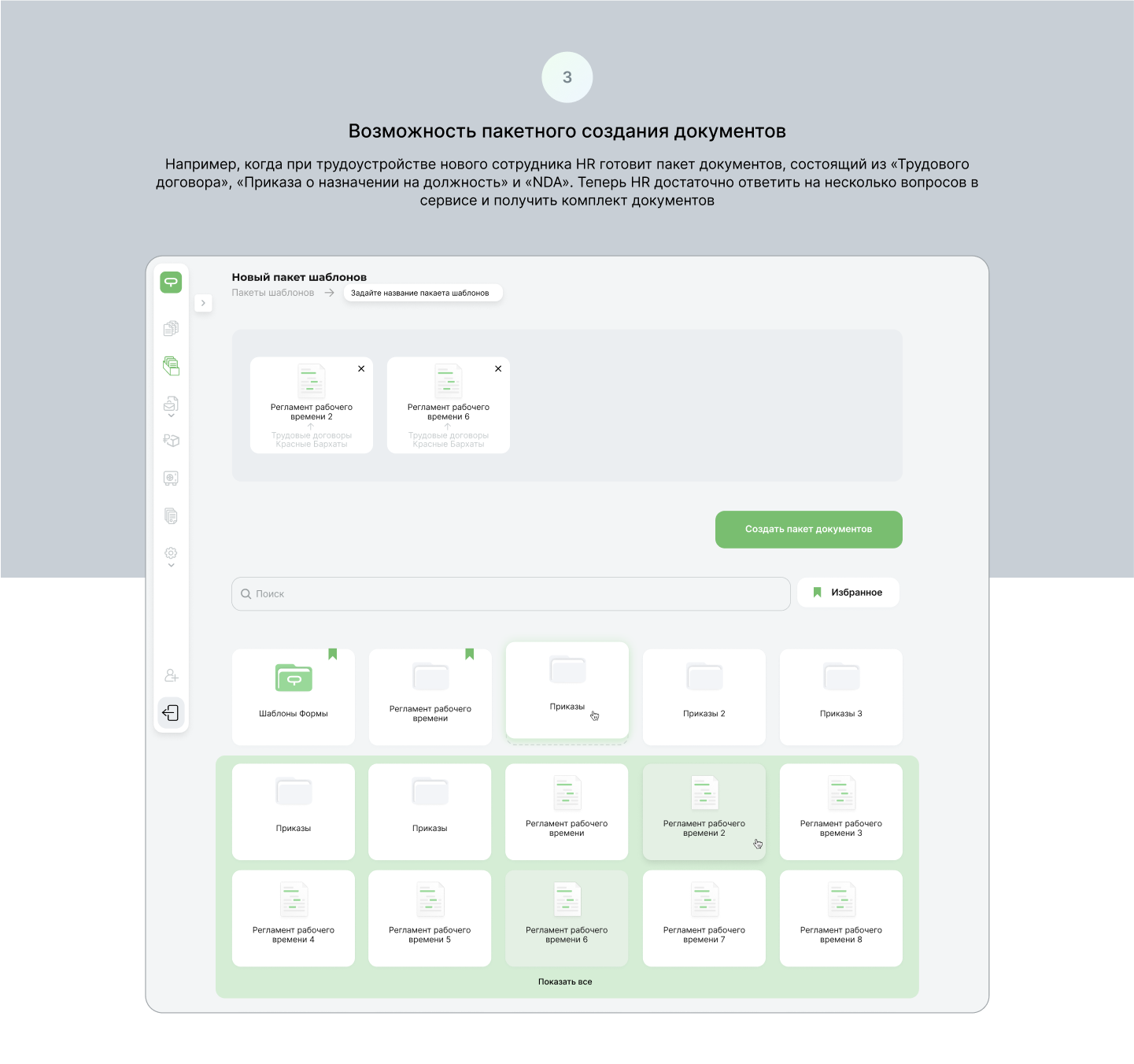Select the Регламент рабочего времени 3 template
Image resolution: width=1134 pixels, height=1064 pixels.
[x=841, y=812]
